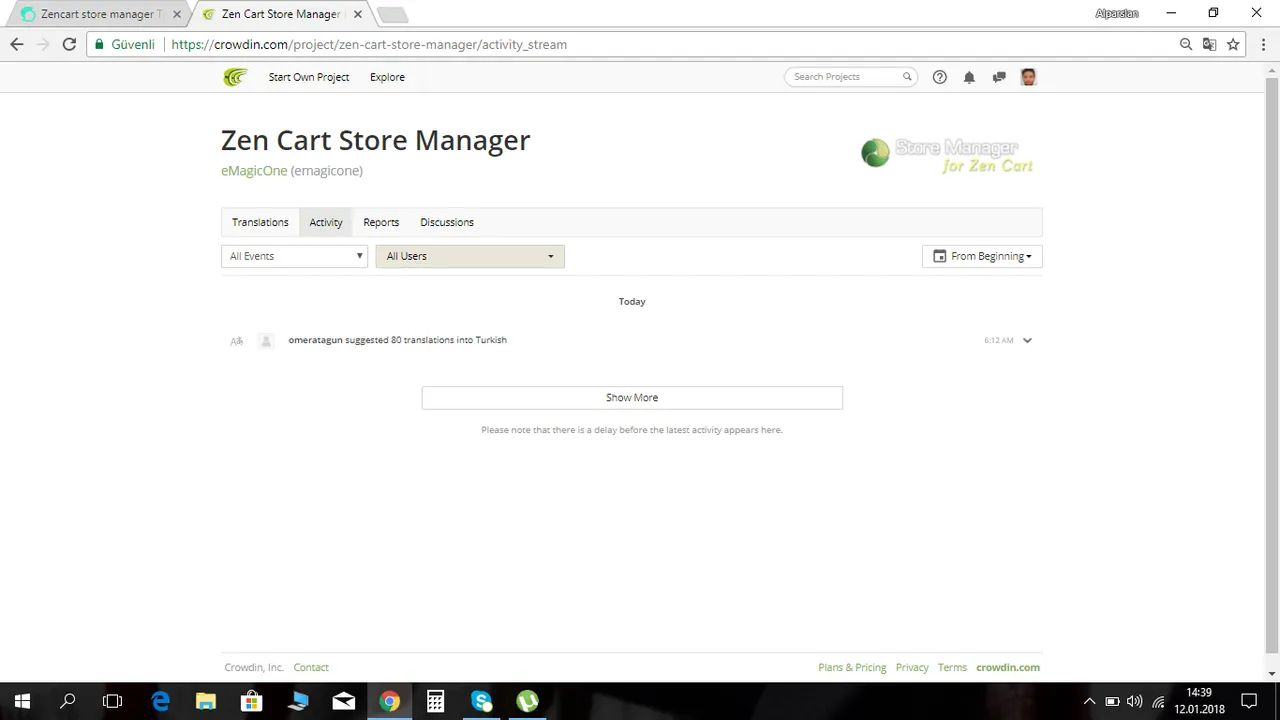Click the Google Translate icon in address bar

(1209, 44)
